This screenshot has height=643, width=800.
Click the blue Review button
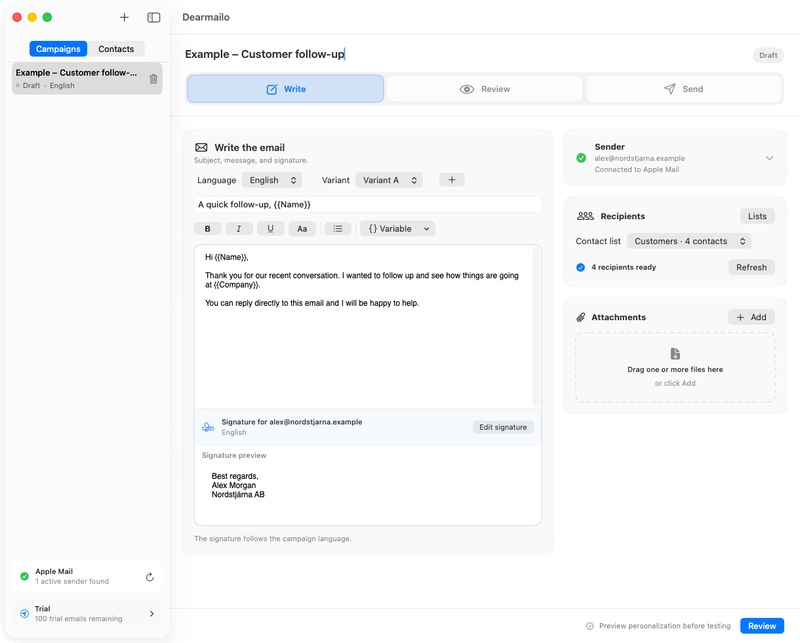click(x=762, y=626)
